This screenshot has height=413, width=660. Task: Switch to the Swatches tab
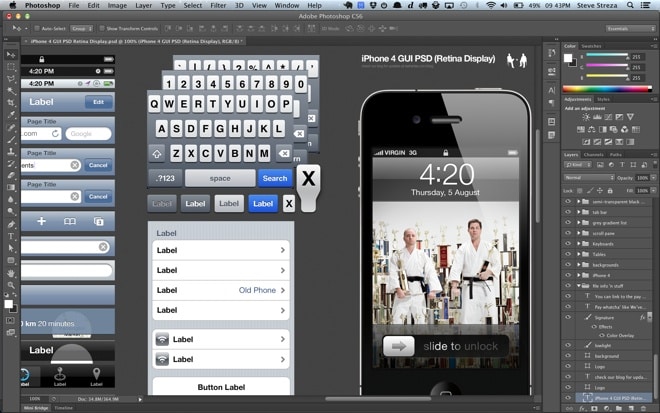(x=591, y=46)
